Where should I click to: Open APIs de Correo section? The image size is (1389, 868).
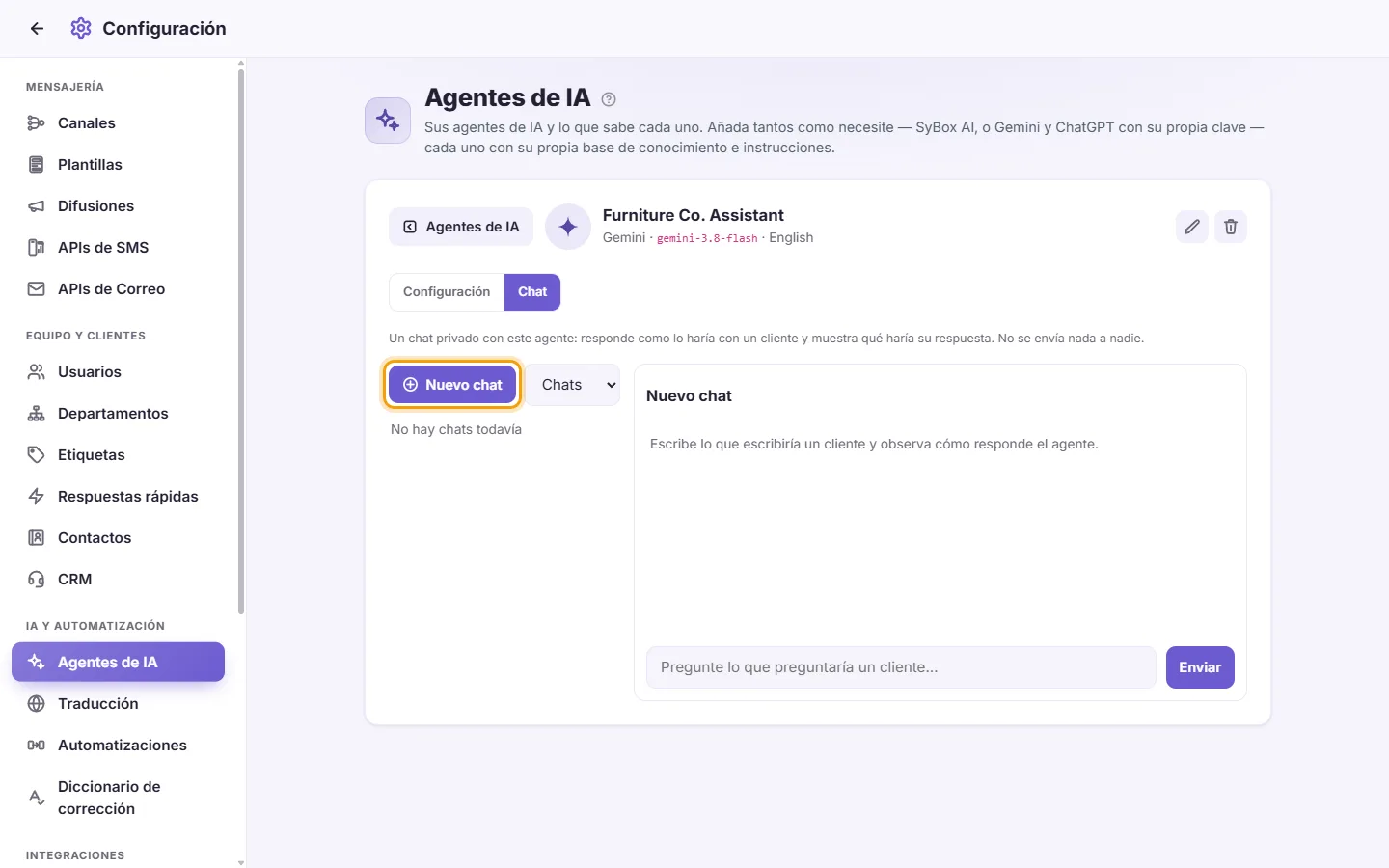[x=118, y=289]
